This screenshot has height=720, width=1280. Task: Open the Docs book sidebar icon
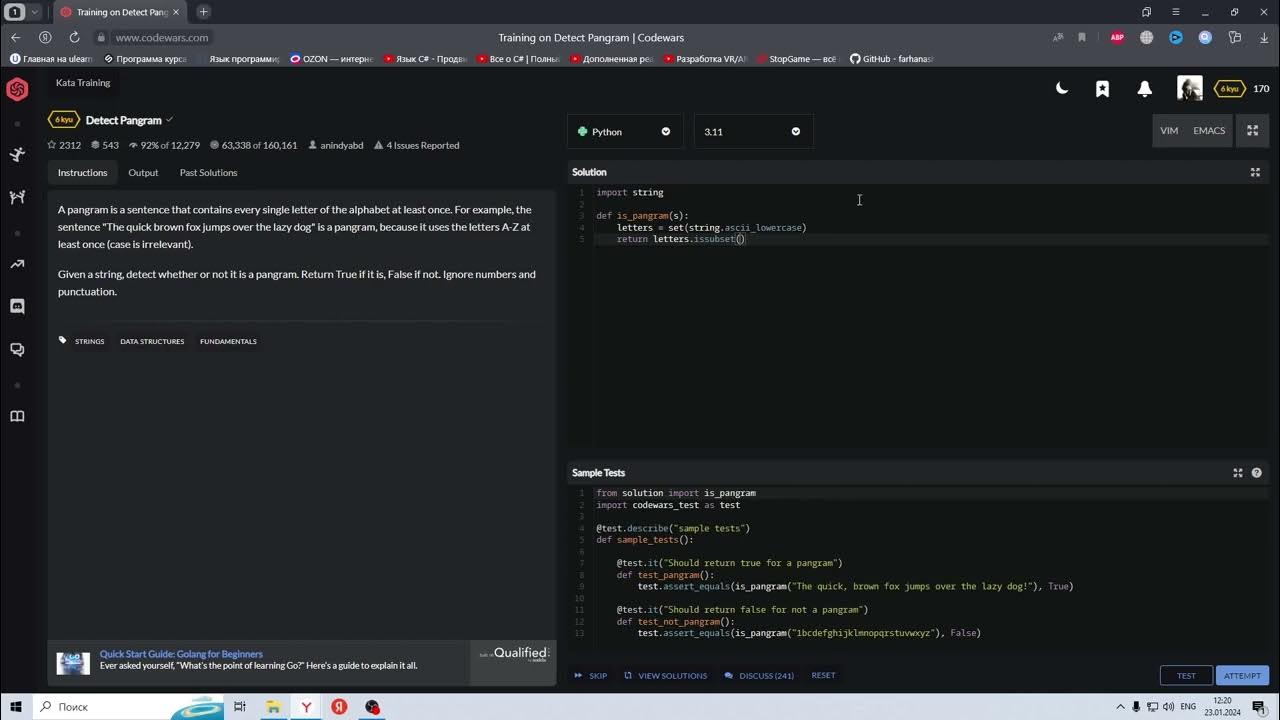[17, 416]
